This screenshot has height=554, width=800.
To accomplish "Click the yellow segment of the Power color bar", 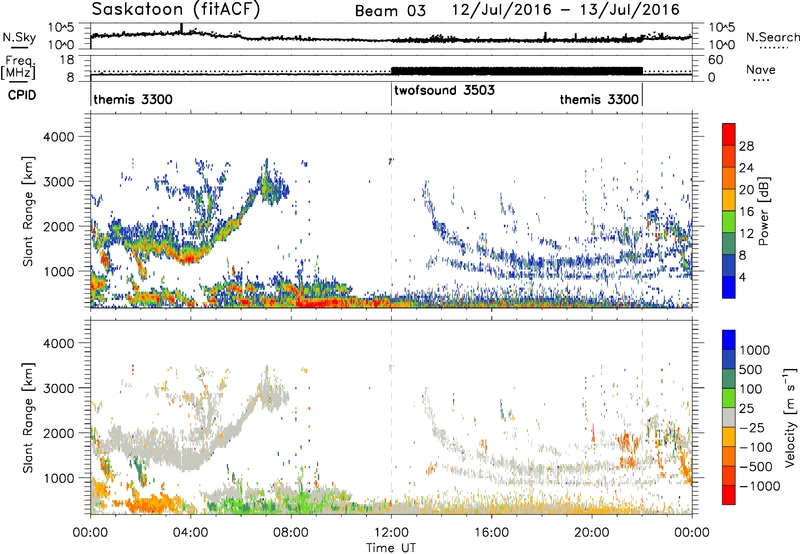I will click(729, 200).
